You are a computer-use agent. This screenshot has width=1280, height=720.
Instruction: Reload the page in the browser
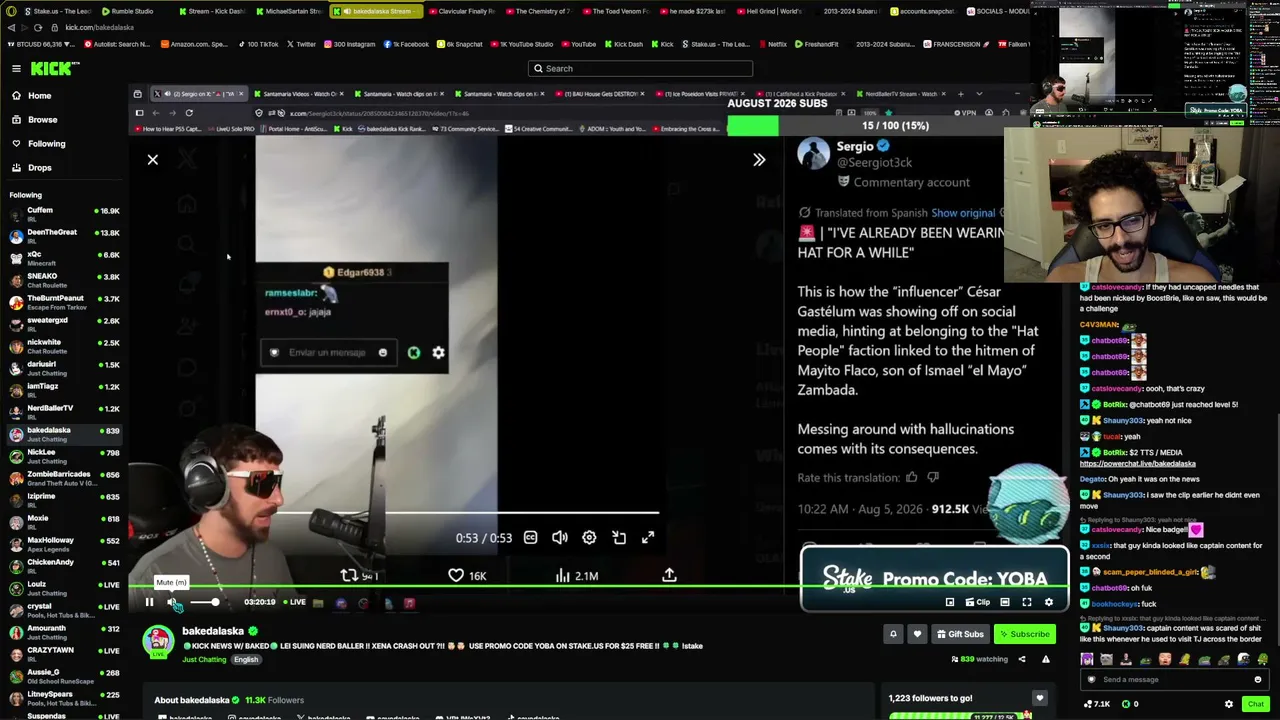[x=38, y=28]
